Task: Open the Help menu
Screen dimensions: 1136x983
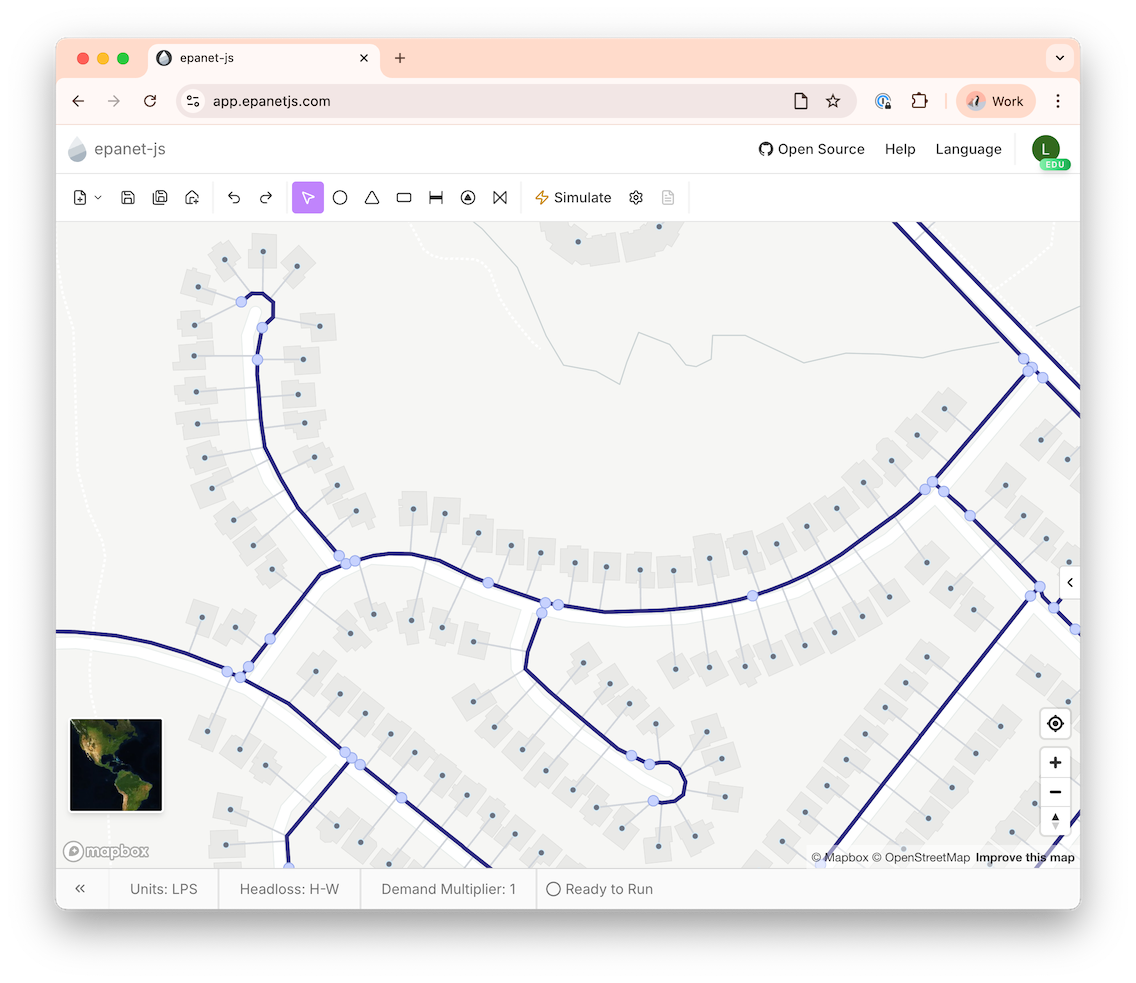Action: click(900, 149)
